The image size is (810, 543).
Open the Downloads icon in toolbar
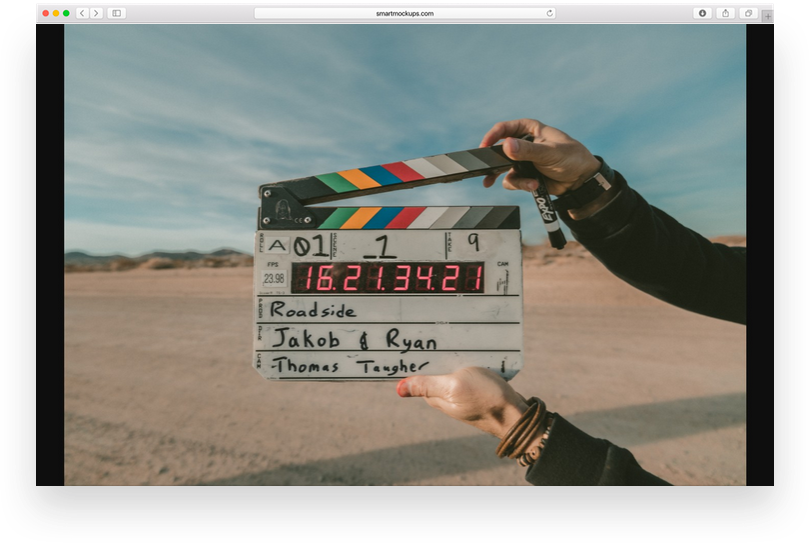(702, 13)
